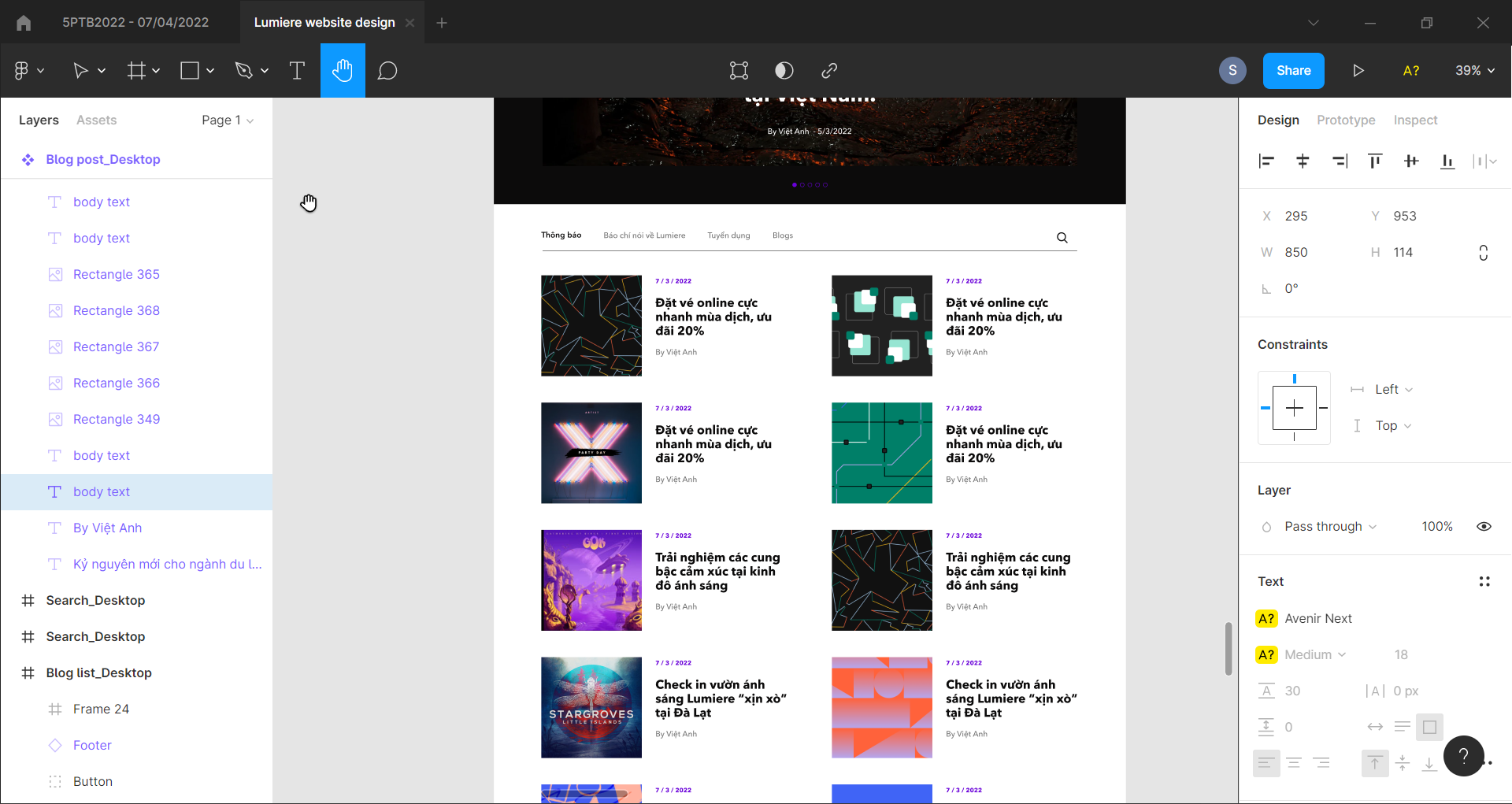Select the Rectangle shape tool
The image size is (1512, 804).
pos(189,71)
